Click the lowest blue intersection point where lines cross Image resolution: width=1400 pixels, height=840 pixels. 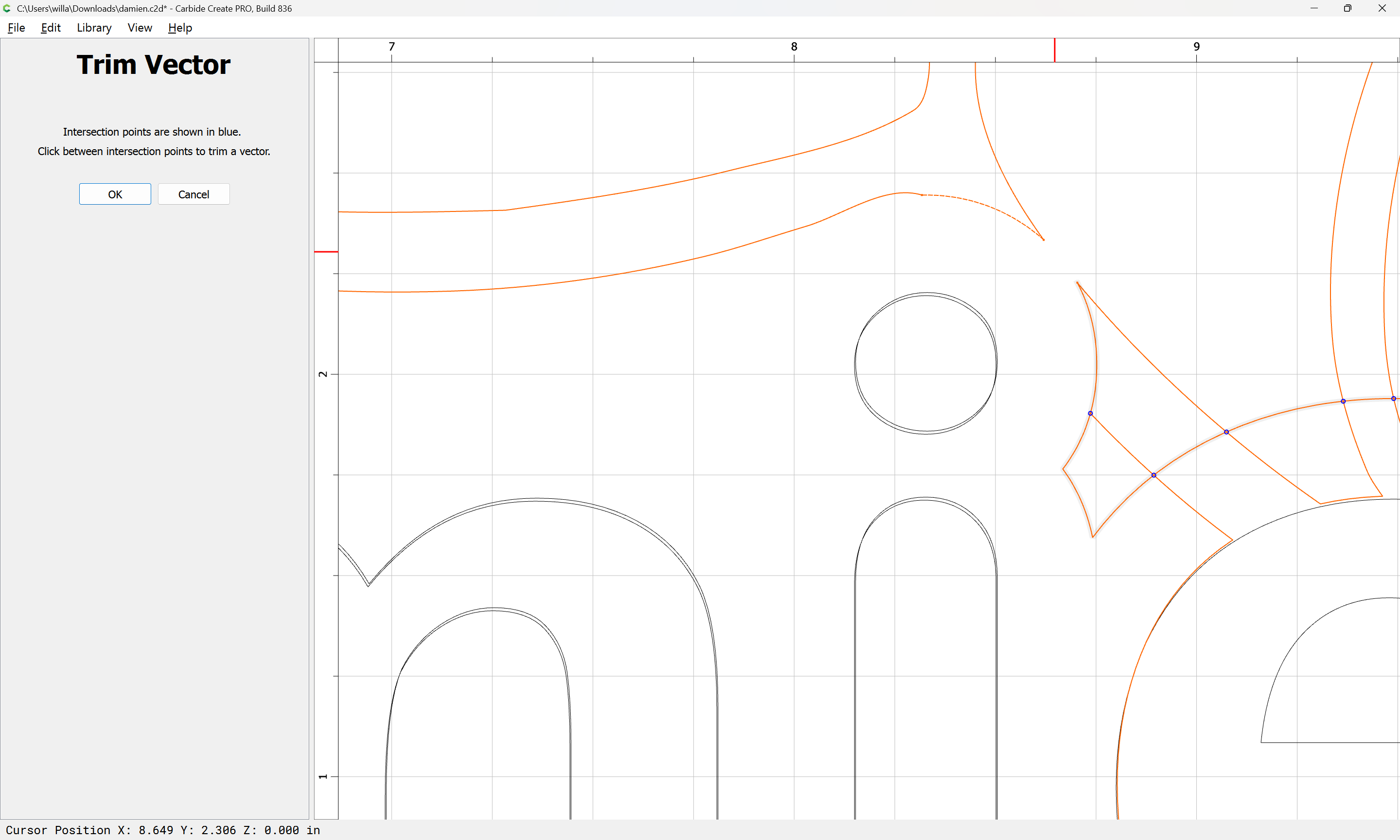tap(1154, 475)
